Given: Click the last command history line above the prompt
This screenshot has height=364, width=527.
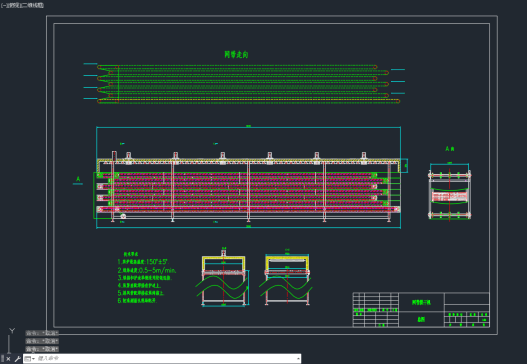Looking at the screenshot, I should [42, 349].
